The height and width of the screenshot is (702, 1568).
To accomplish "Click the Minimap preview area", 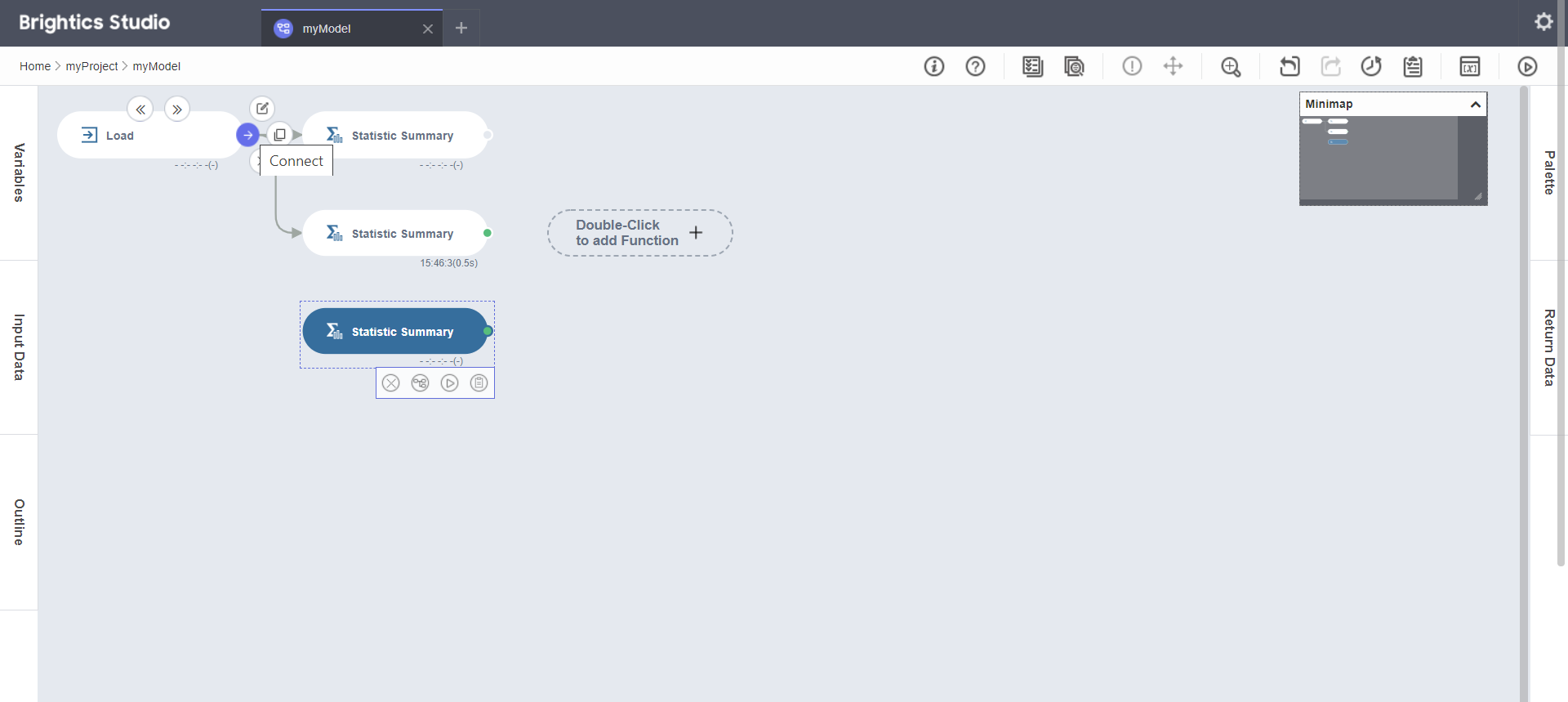I will [1393, 159].
